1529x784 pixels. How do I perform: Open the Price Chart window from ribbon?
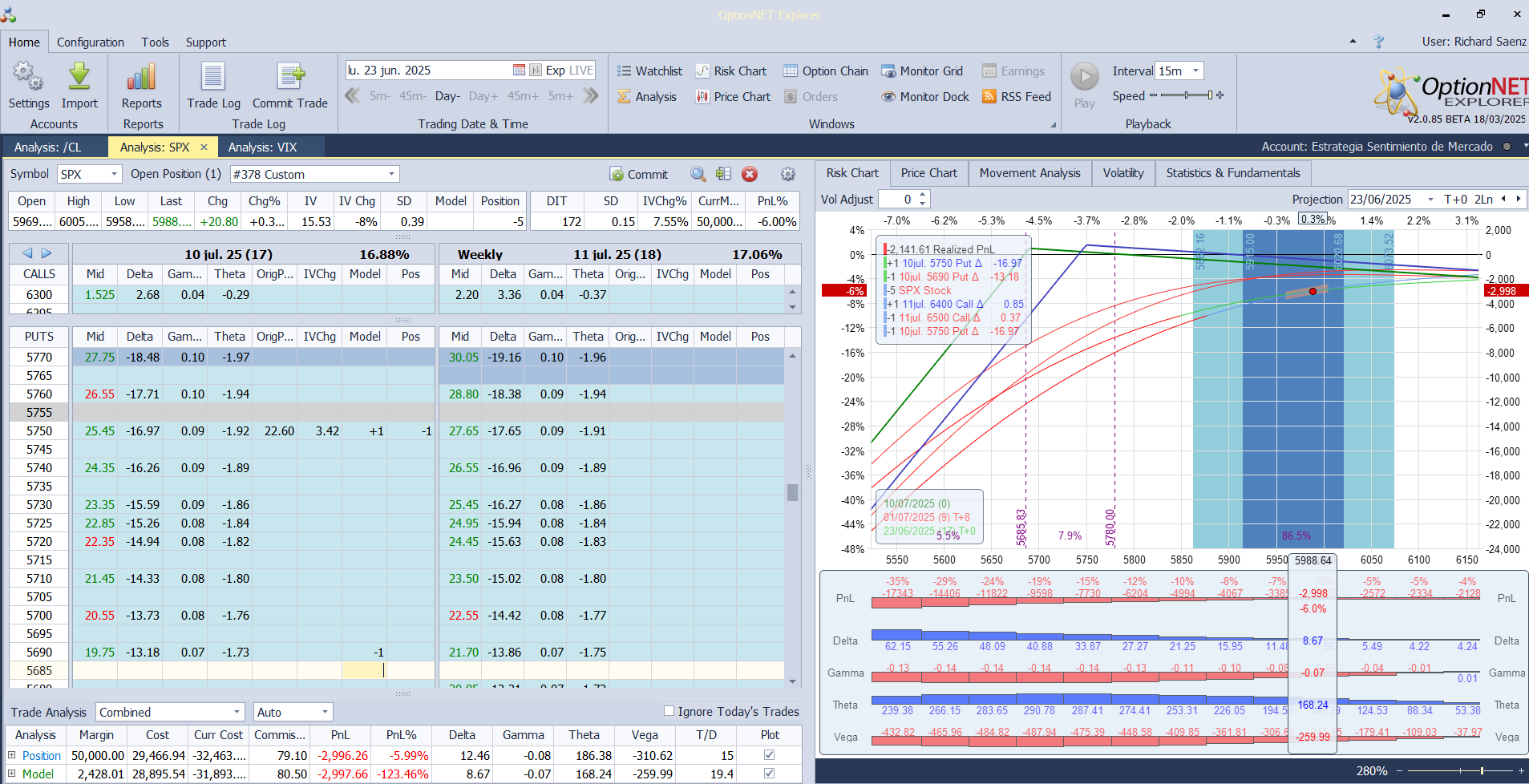click(x=733, y=96)
